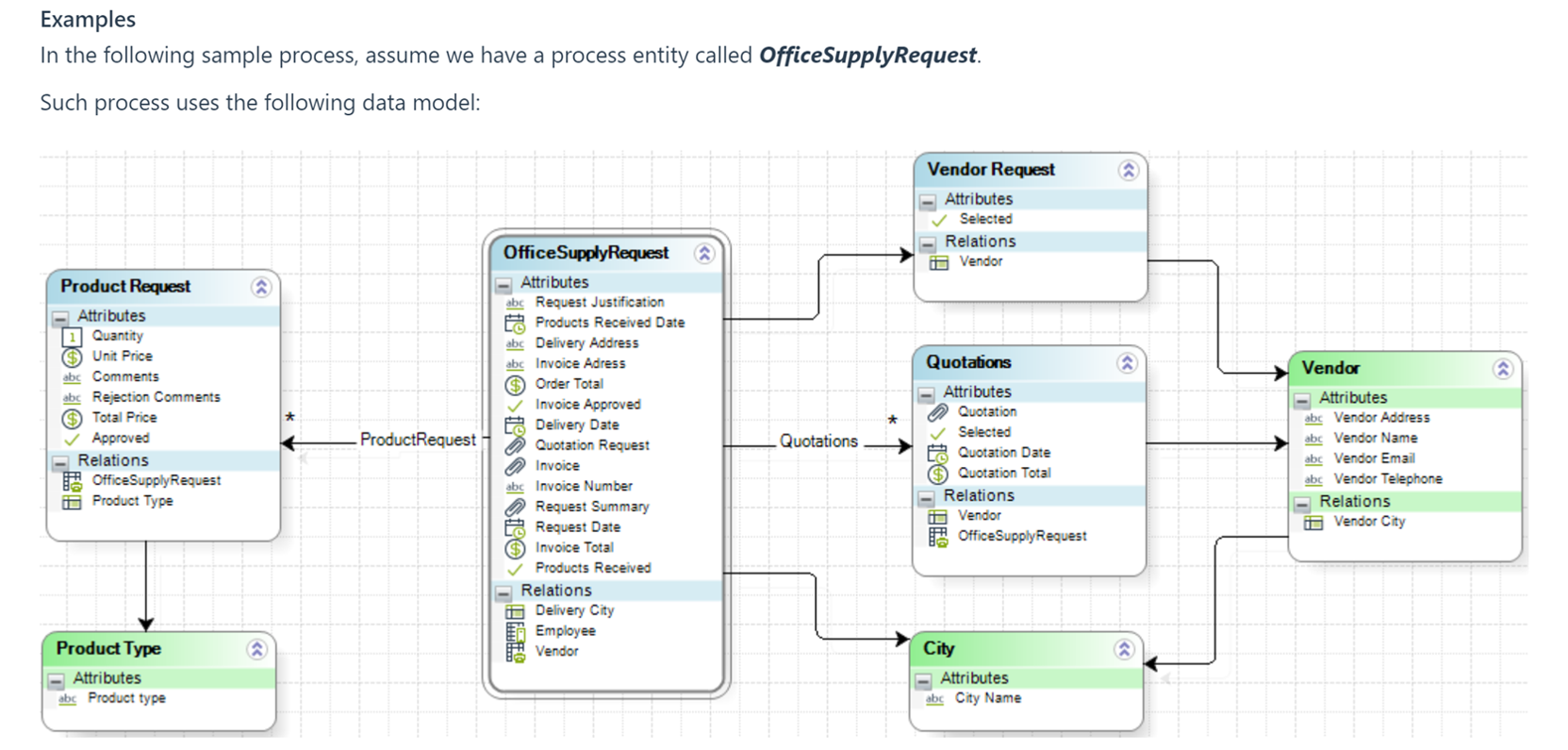
Task: Click the Products Received checkmark icon
Action: pos(515,570)
